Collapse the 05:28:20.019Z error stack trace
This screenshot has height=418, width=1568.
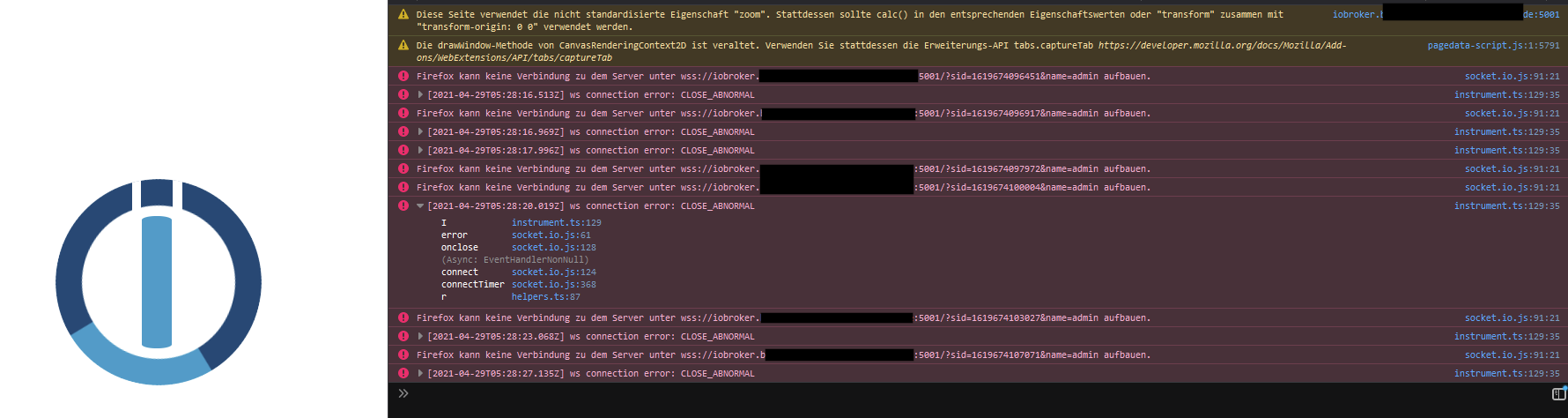(x=420, y=205)
